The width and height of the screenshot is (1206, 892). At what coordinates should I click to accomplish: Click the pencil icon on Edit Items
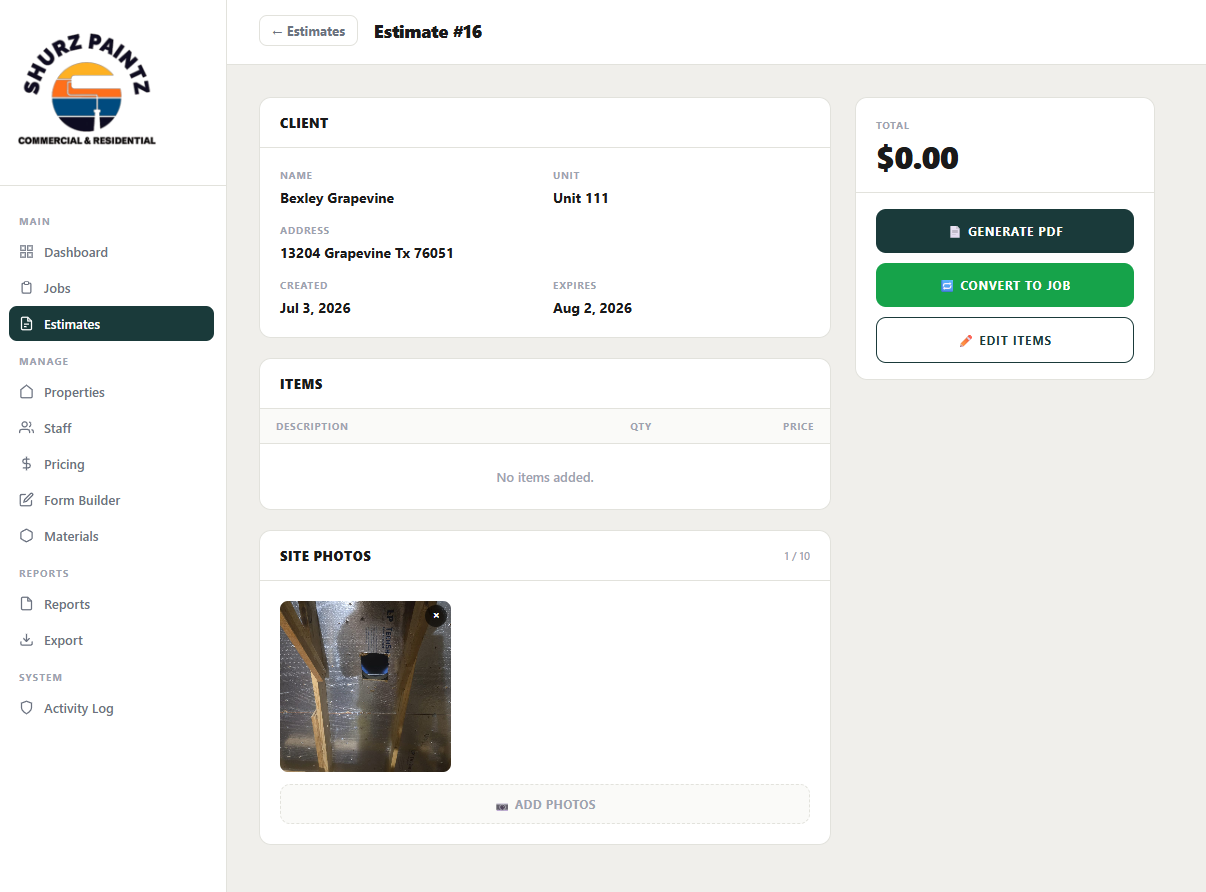pos(966,340)
